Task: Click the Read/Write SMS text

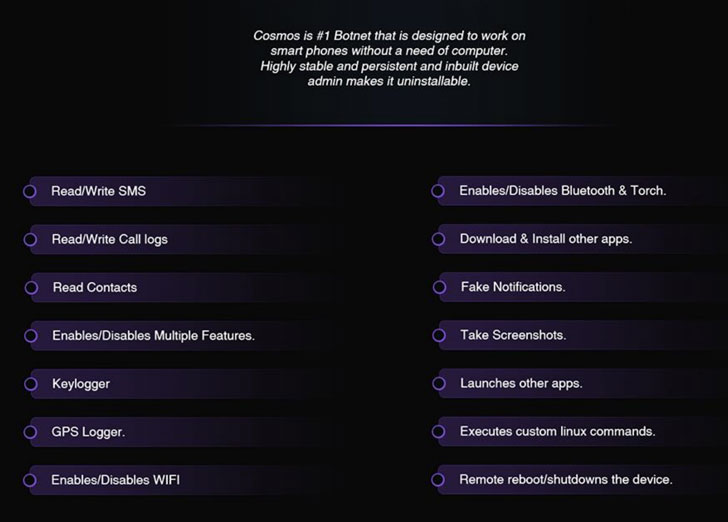Action: (98, 191)
